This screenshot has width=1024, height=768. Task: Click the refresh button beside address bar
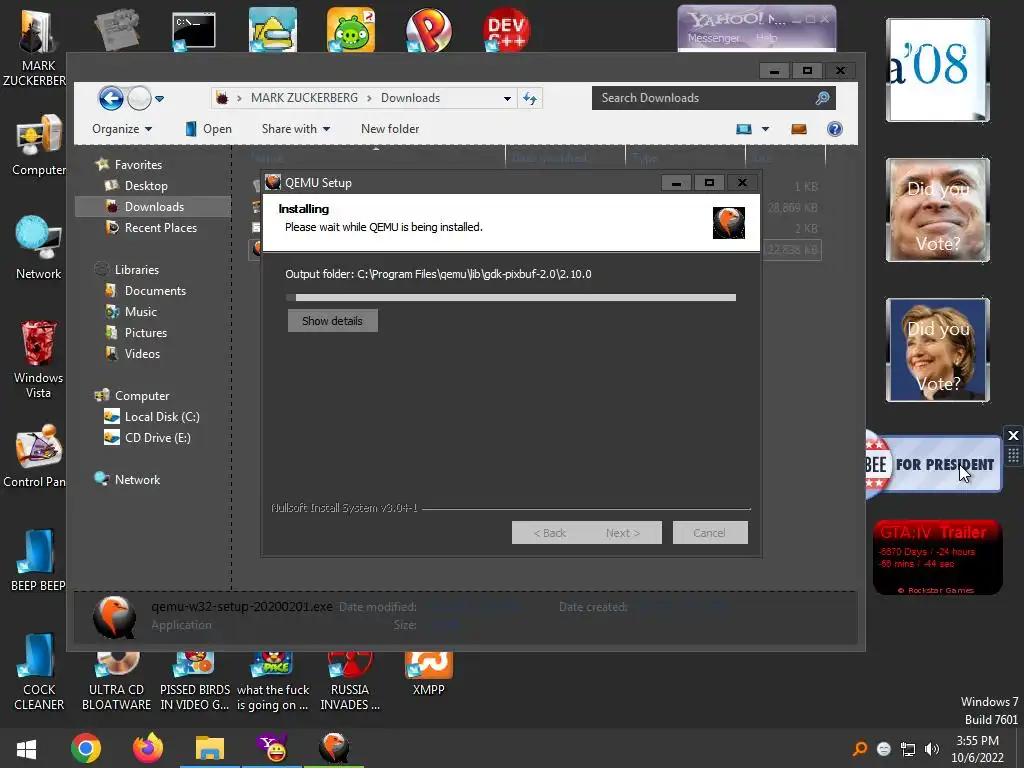(530, 99)
